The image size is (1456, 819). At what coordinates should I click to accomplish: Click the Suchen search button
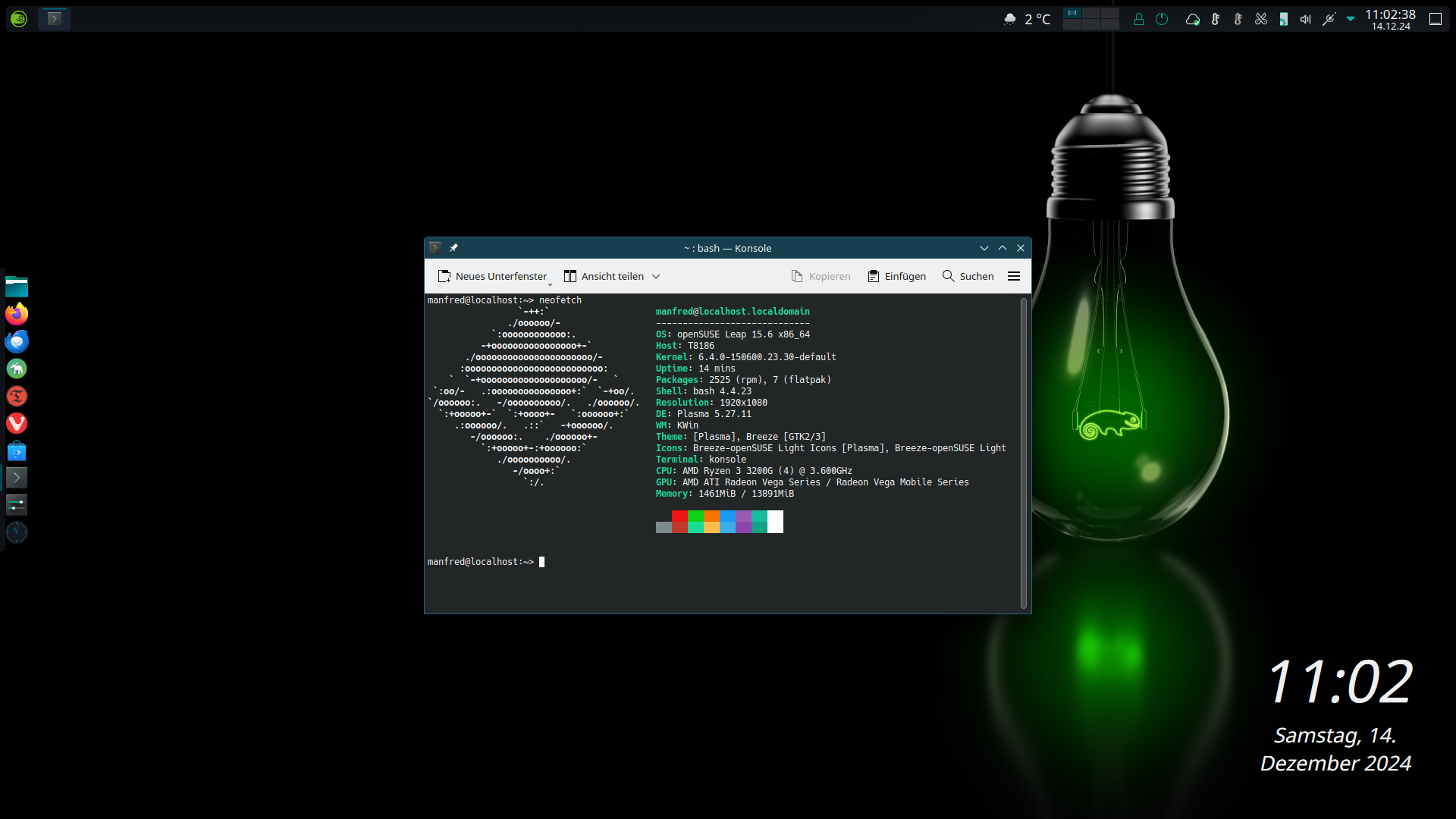(x=968, y=276)
